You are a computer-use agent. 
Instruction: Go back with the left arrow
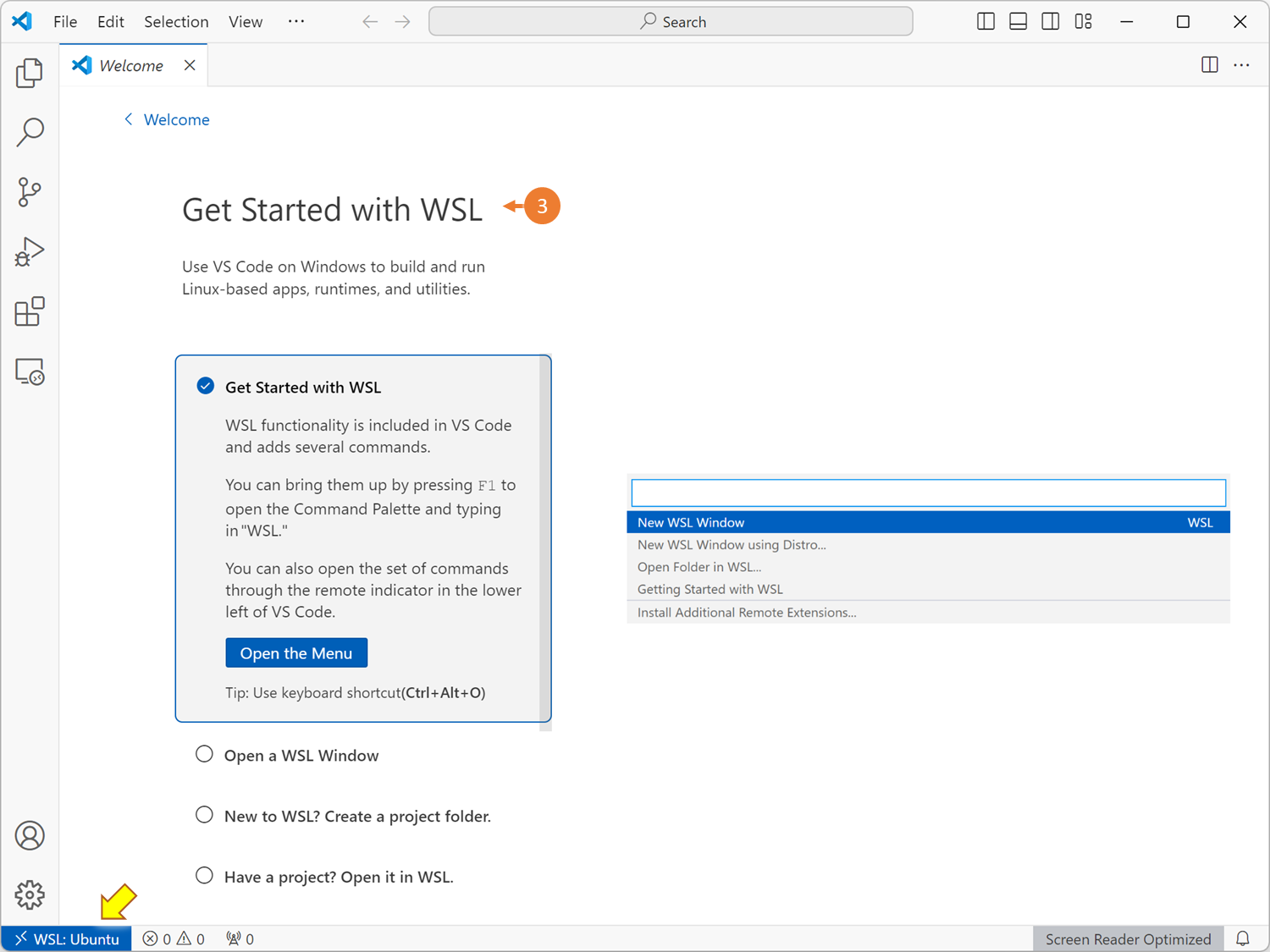(x=370, y=21)
